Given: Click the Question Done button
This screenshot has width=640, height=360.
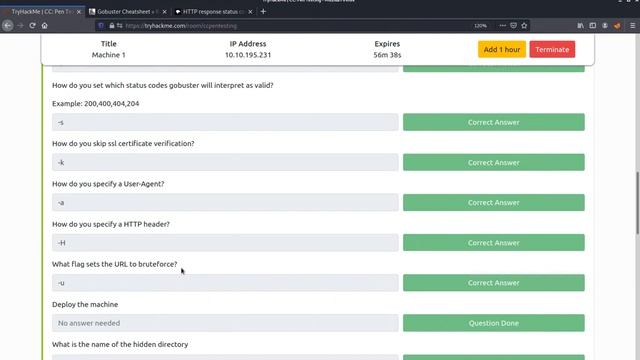Looking at the screenshot, I should (x=493, y=323).
